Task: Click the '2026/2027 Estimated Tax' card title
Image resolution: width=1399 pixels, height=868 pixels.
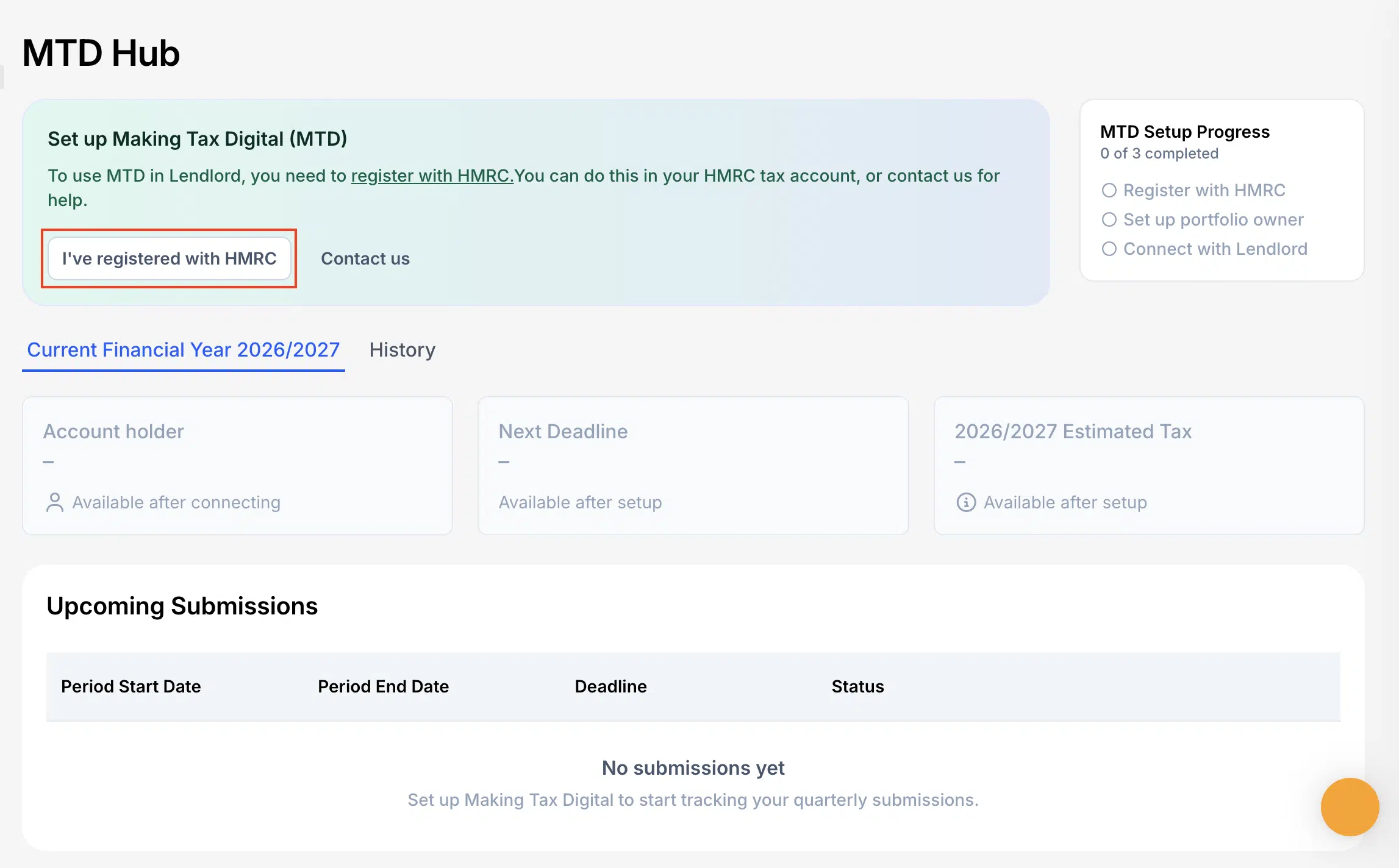Action: [x=1073, y=432]
